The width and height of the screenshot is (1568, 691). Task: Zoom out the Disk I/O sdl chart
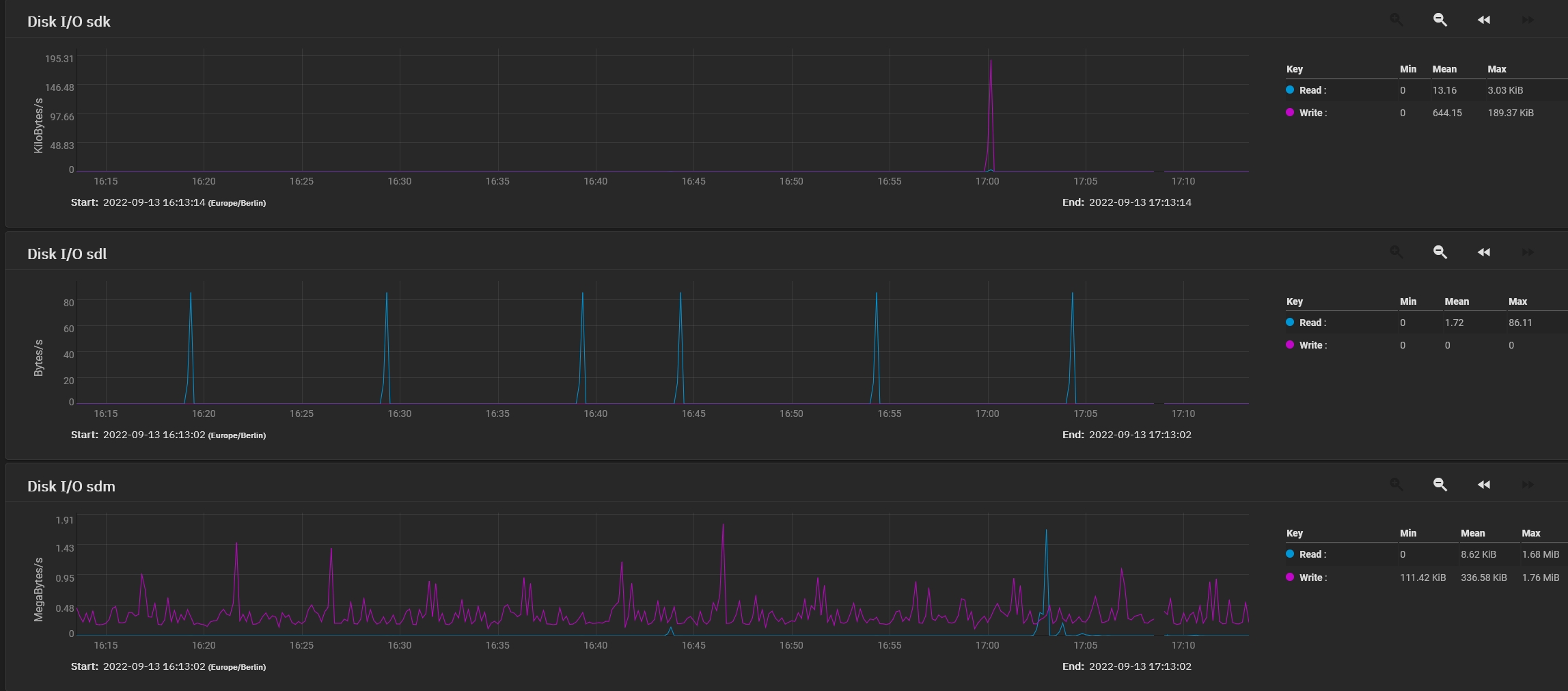[1440, 252]
